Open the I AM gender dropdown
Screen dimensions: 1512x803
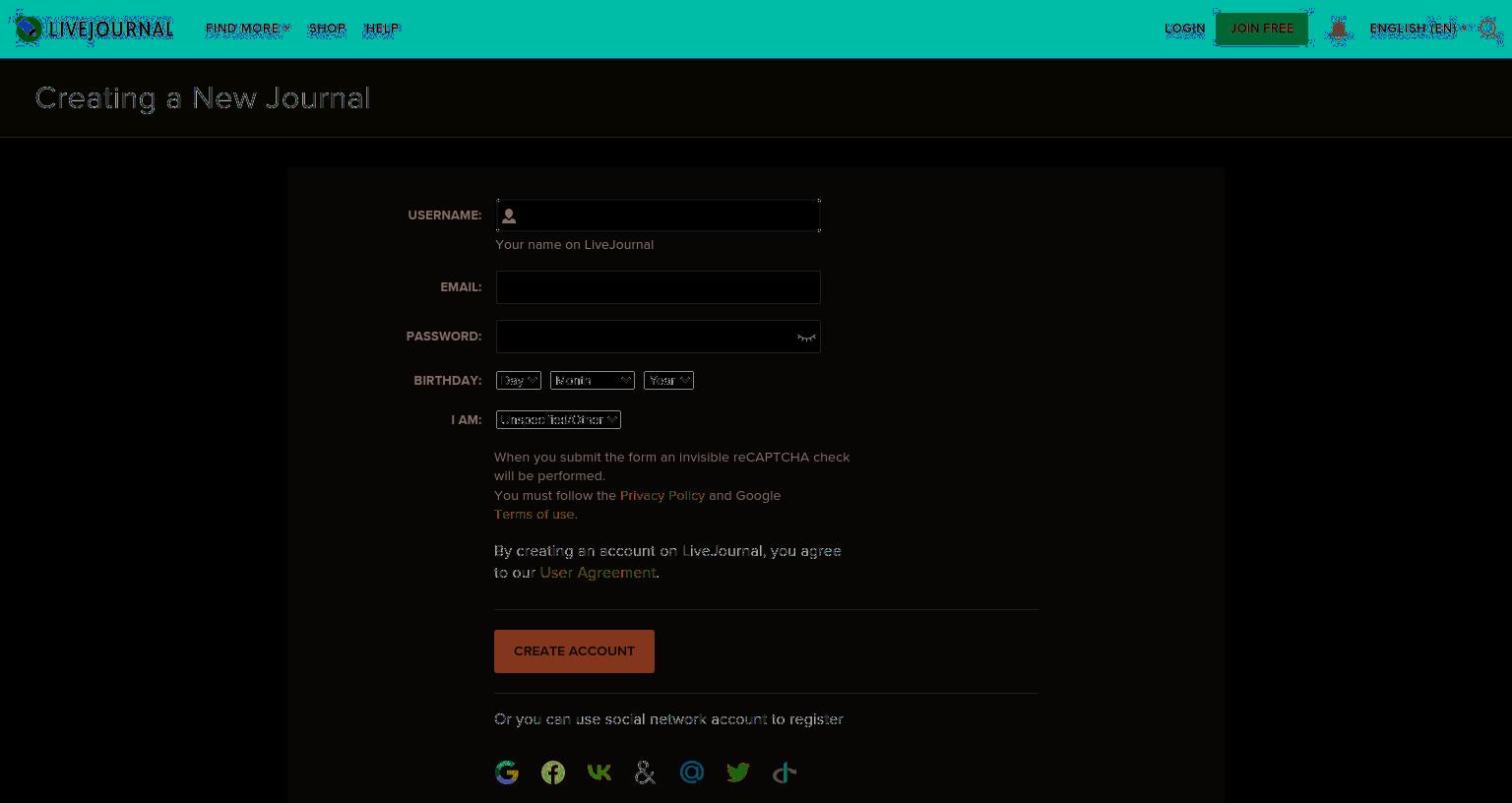pyautogui.click(x=558, y=420)
